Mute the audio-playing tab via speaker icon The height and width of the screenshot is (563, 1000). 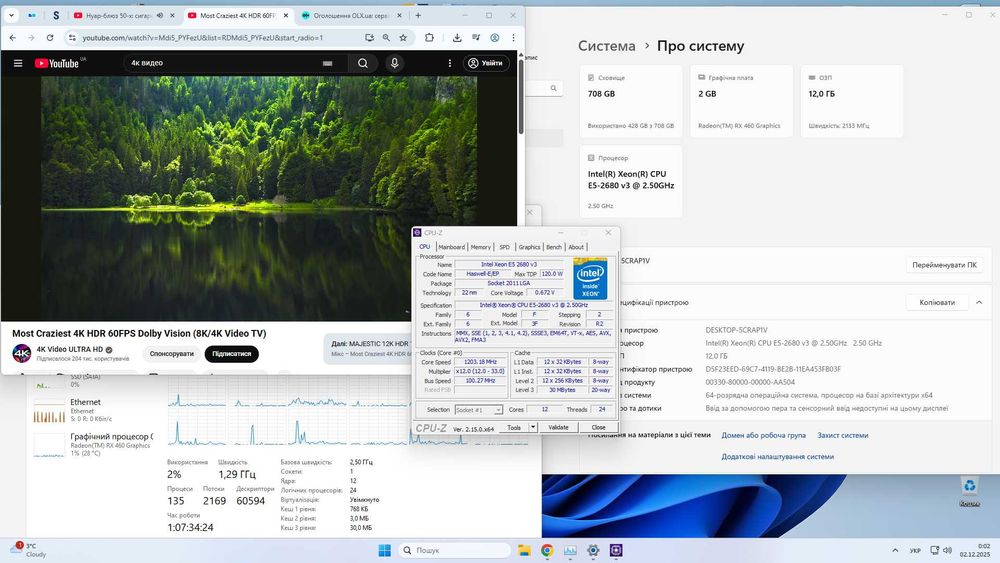coord(159,15)
